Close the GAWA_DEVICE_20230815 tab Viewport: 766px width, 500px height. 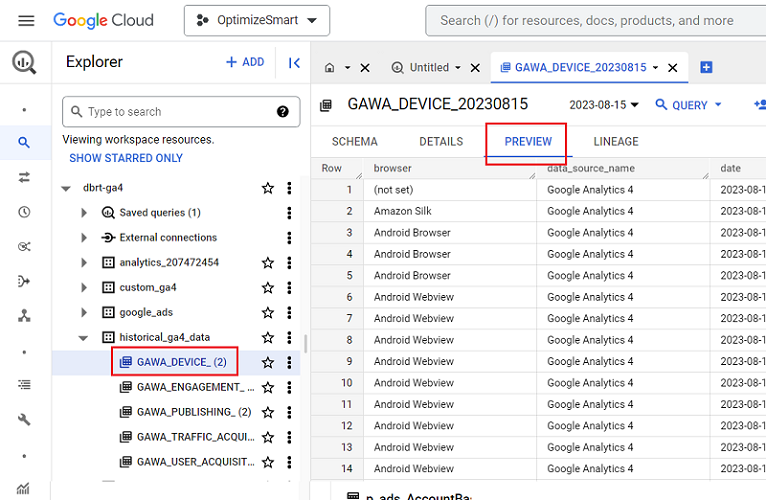click(673, 68)
